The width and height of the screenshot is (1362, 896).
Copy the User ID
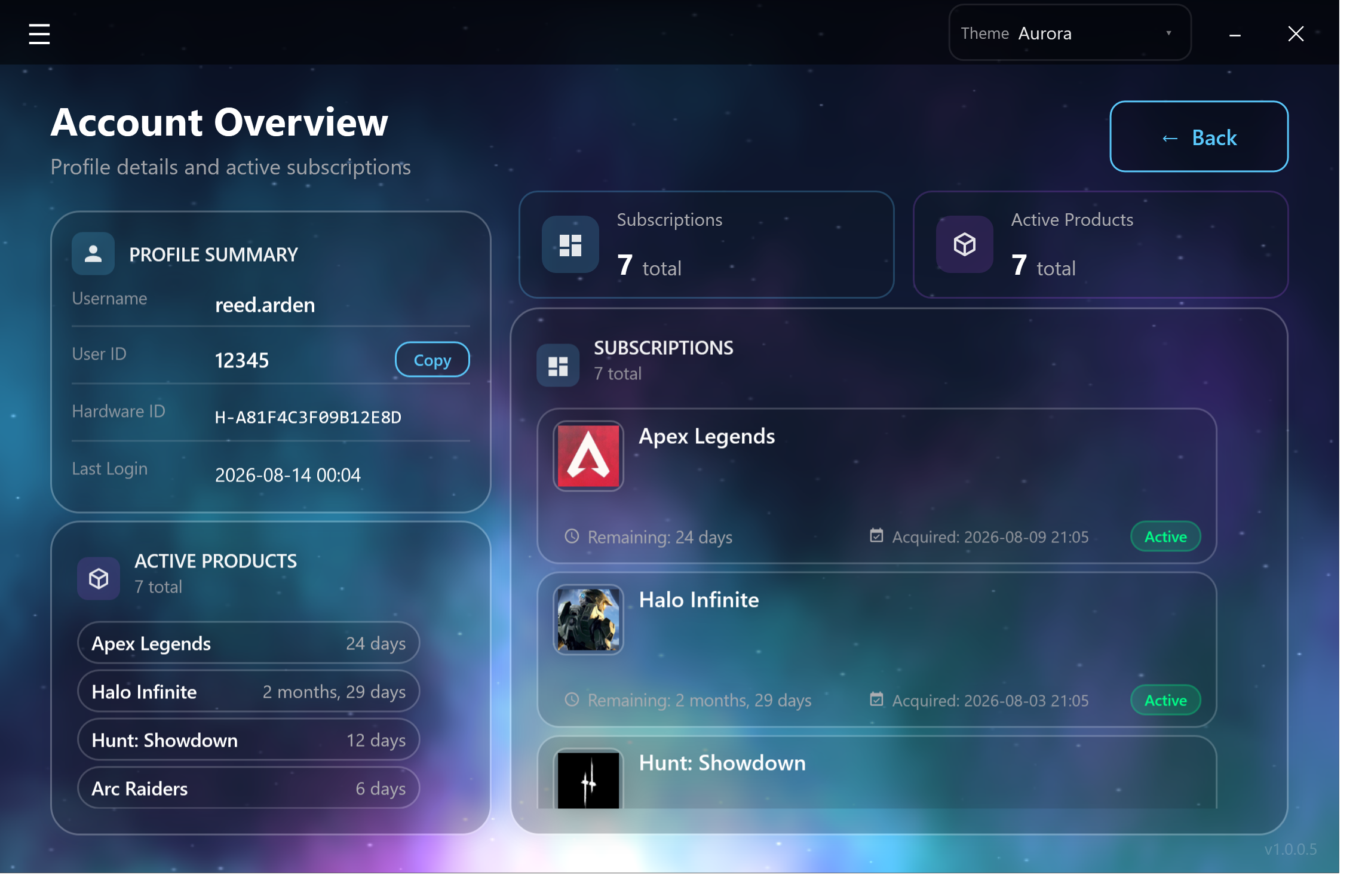tap(432, 360)
